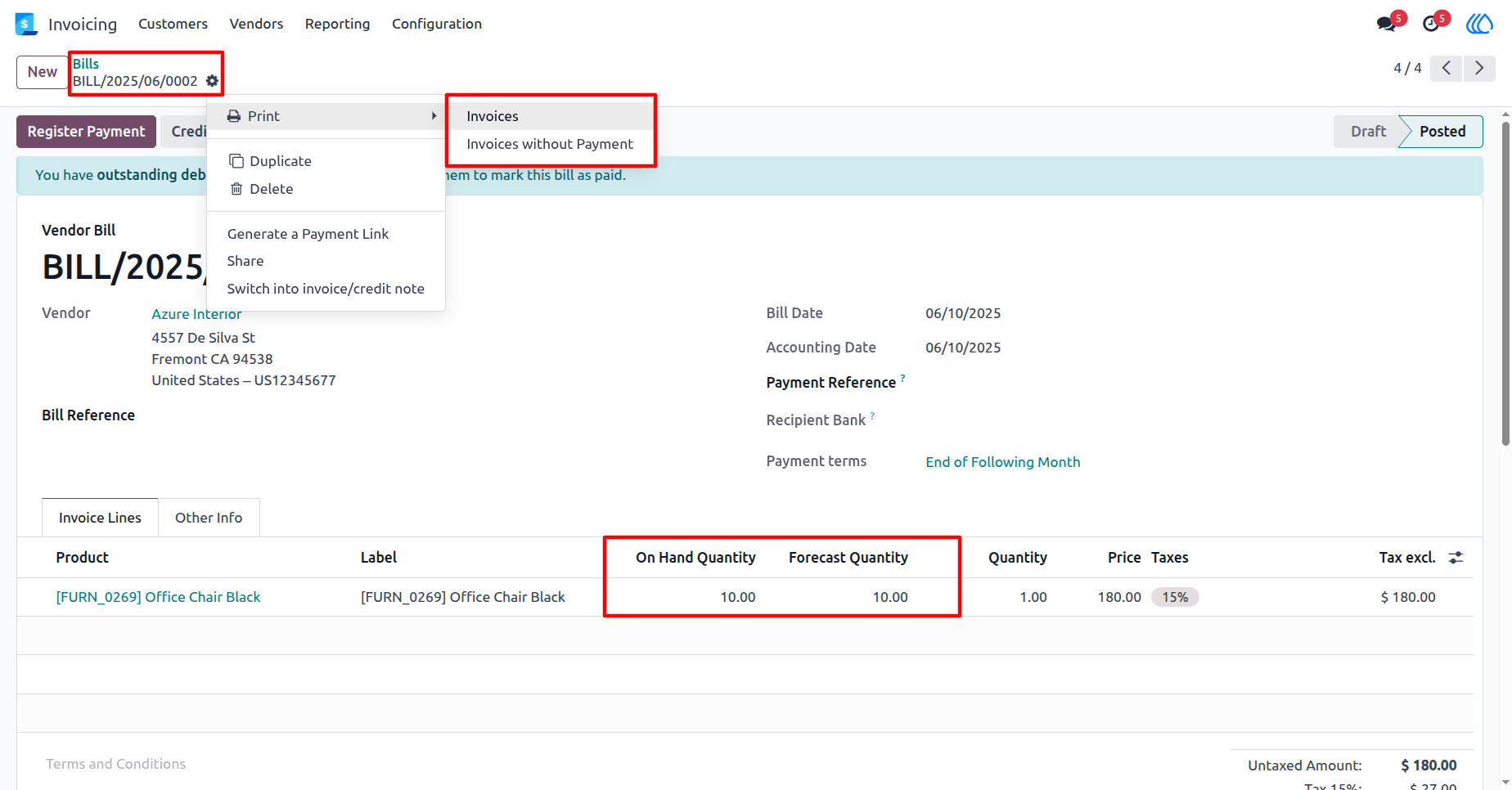
Task: Choose Delete from the action menu
Action: point(326,189)
